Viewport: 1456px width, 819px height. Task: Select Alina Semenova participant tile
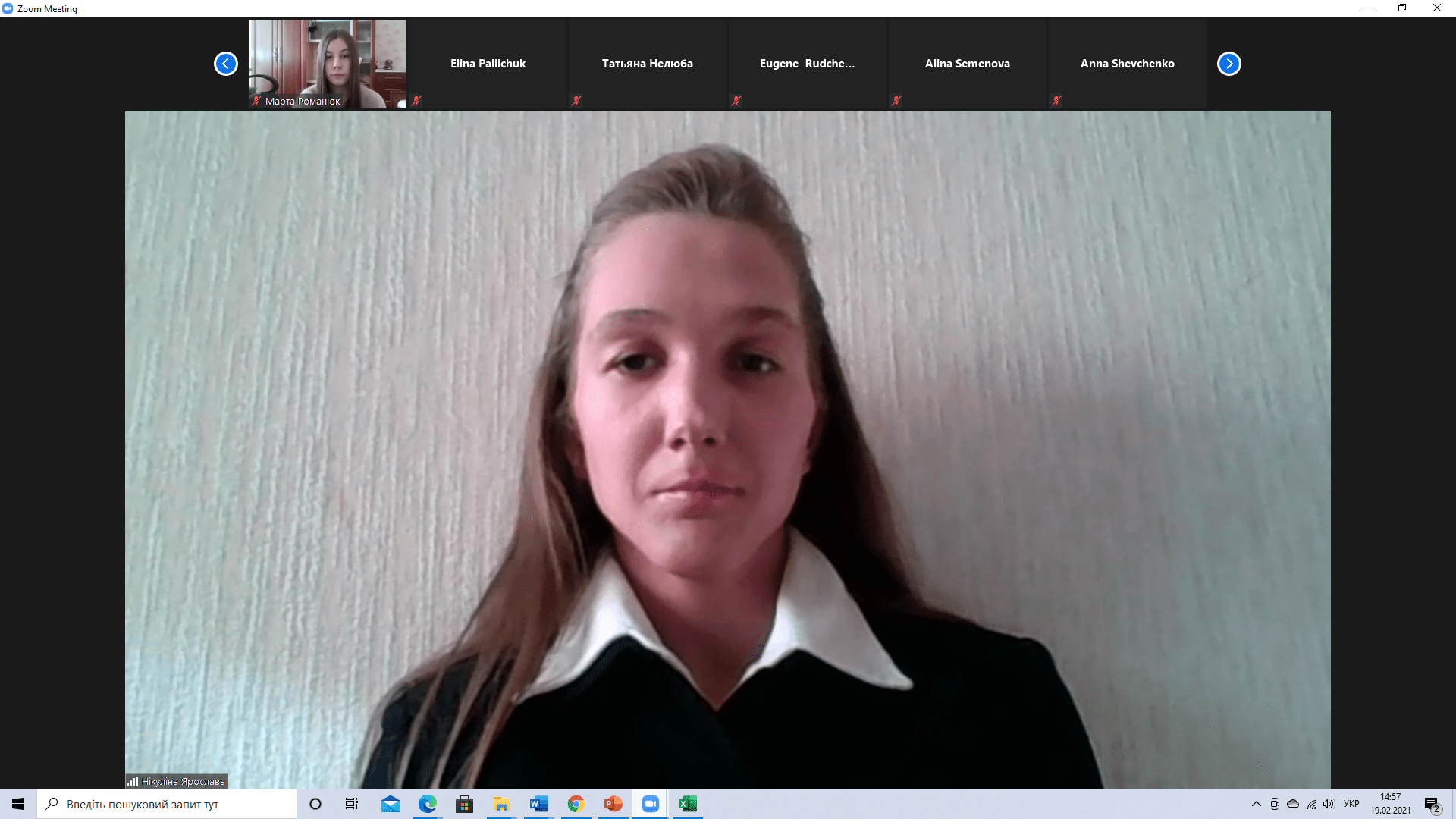967,64
